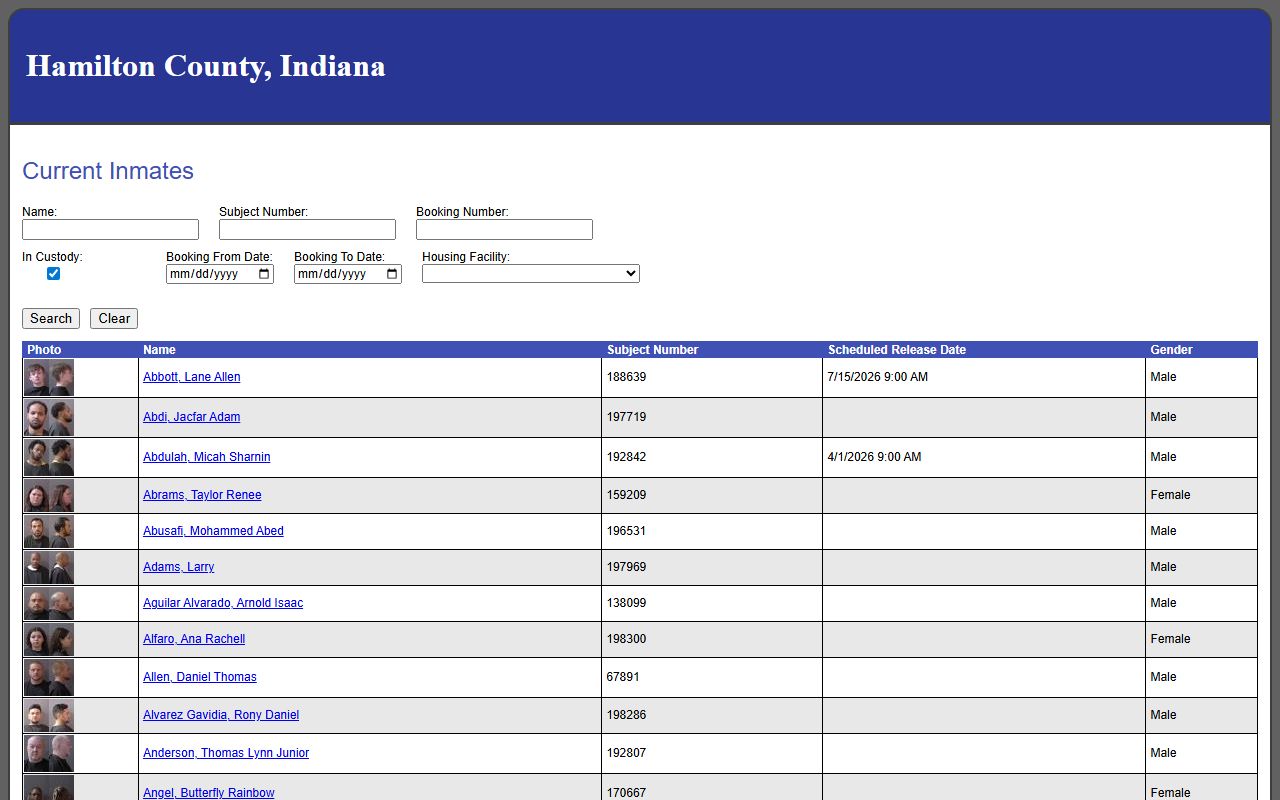Click mugshot photo of Aguilar Alvarado
The height and width of the screenshot is (800, 1280).
(x=49, y=604)
